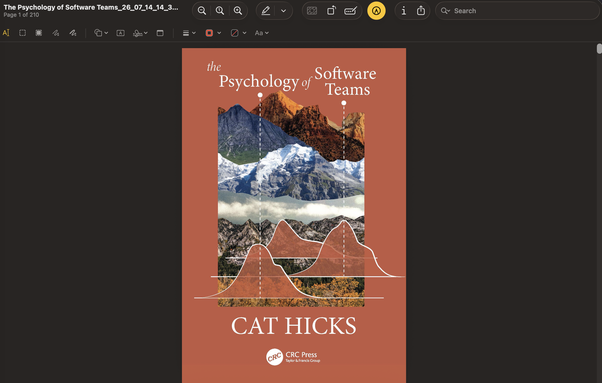Open the Aa Text Style menu
The width and height of the screenshot is (602, 383).
261,33
